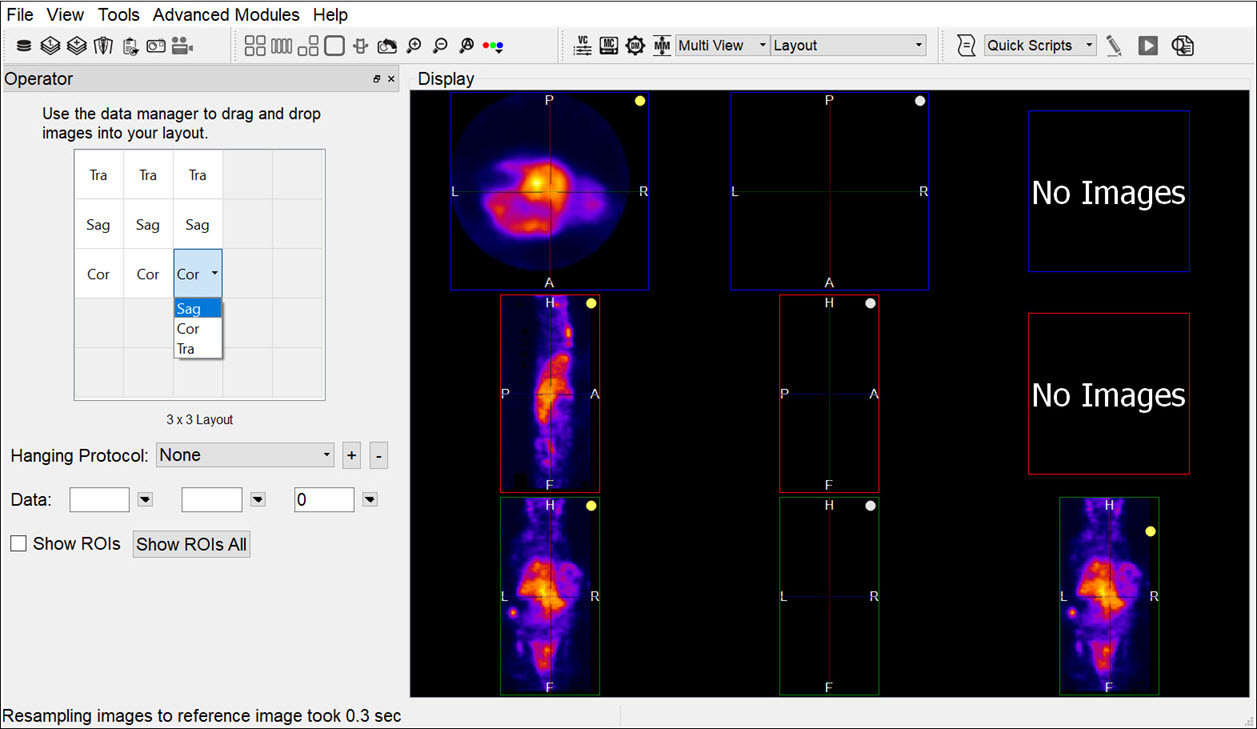Open the Advanced Modules menu
This screenshot has width=1257, height=729.
pyautogui.click(x=226, y=15)
